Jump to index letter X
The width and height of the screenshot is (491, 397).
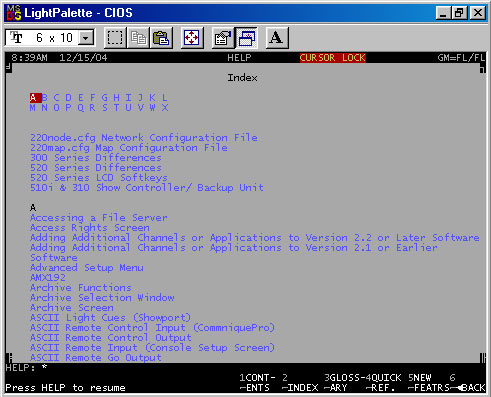165,108
